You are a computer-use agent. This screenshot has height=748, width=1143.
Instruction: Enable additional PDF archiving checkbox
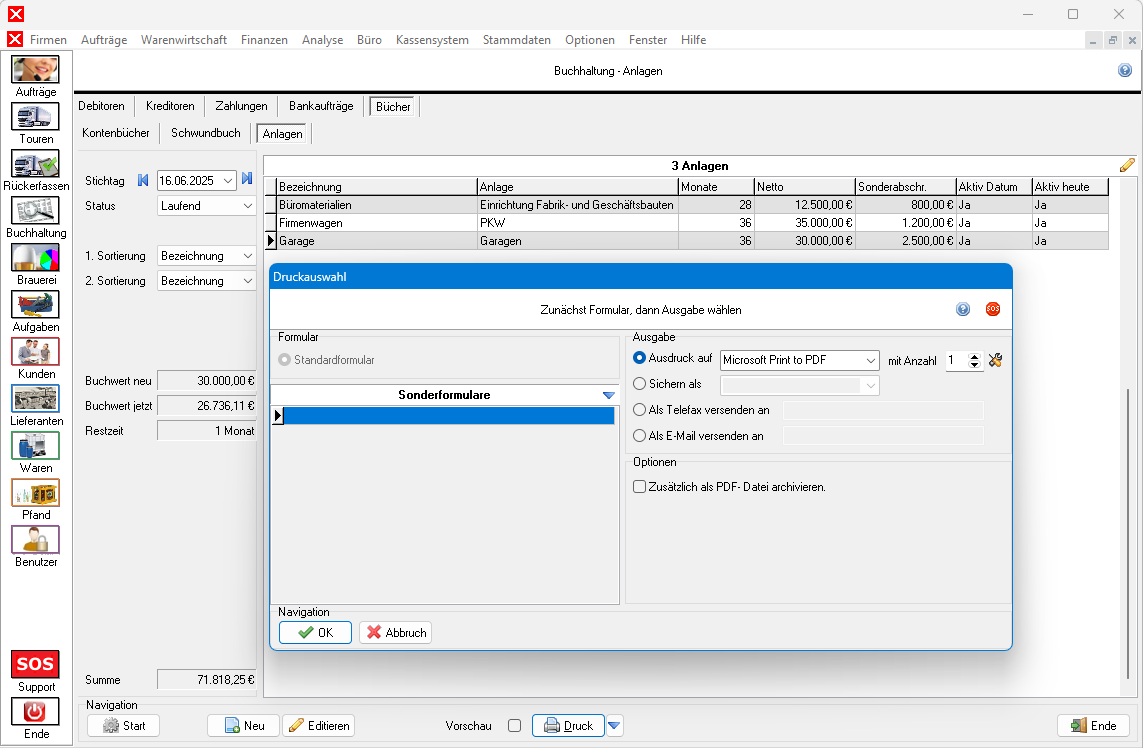coord(640,487)
